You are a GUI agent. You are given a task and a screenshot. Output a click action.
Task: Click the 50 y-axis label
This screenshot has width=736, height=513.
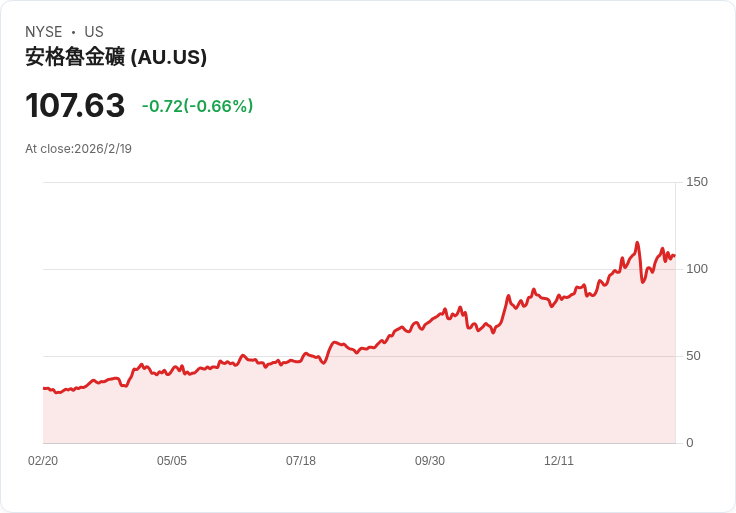coord(693,356)
